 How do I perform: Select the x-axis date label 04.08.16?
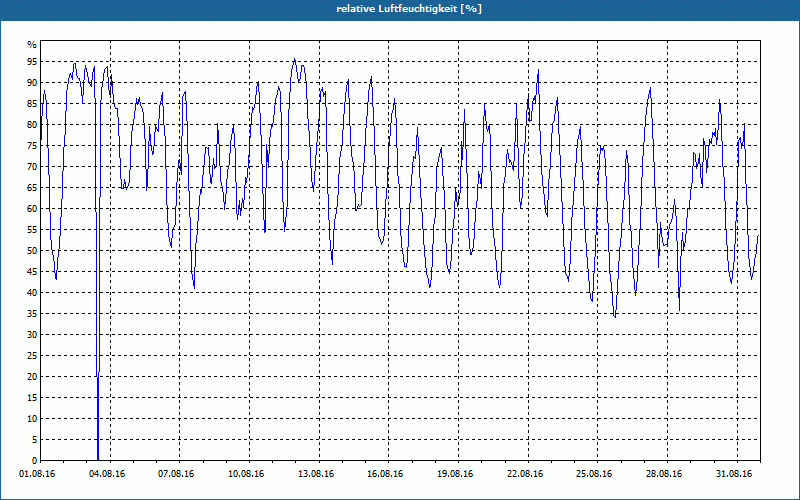tap(107, 474)
